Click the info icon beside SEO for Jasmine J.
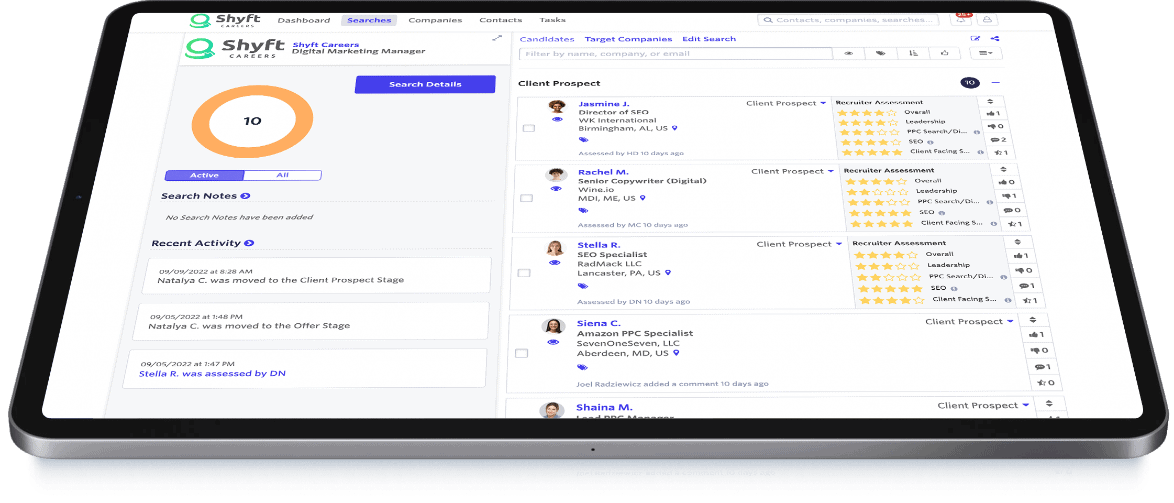 [x=930, y=141]
